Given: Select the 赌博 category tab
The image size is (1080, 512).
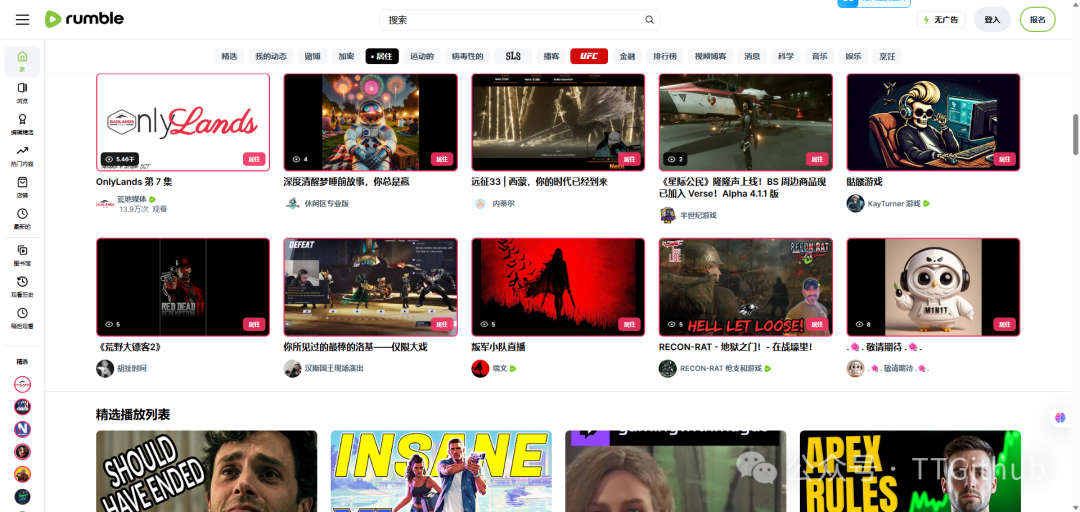Looking at the screenshot, I should [x=313, y=57].
